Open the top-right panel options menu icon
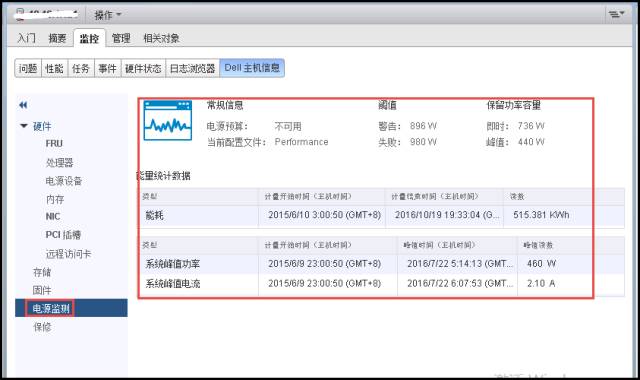Screen dimensions: 640x380 point(616,15)
